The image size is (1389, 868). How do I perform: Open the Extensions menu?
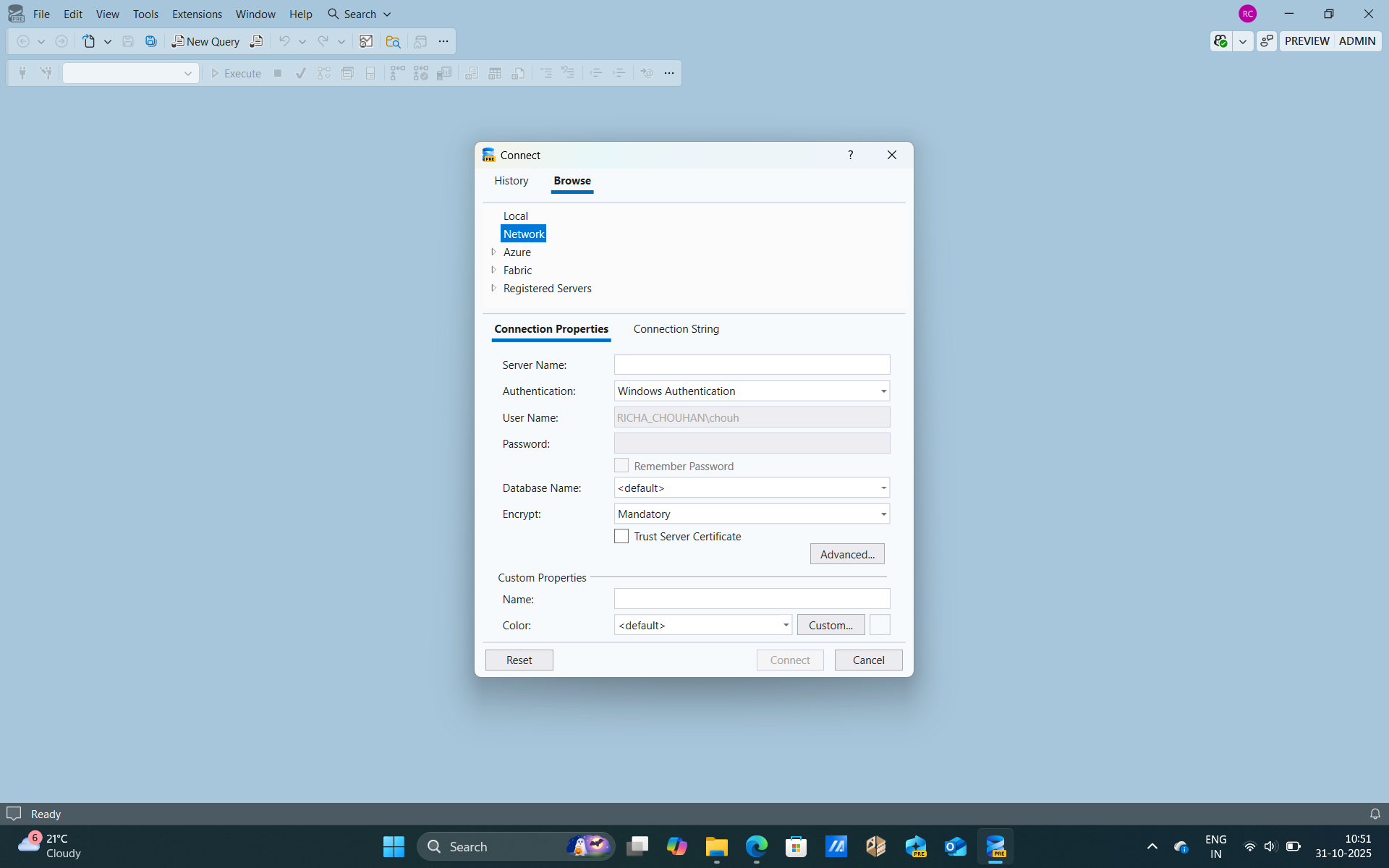[197, 14]
